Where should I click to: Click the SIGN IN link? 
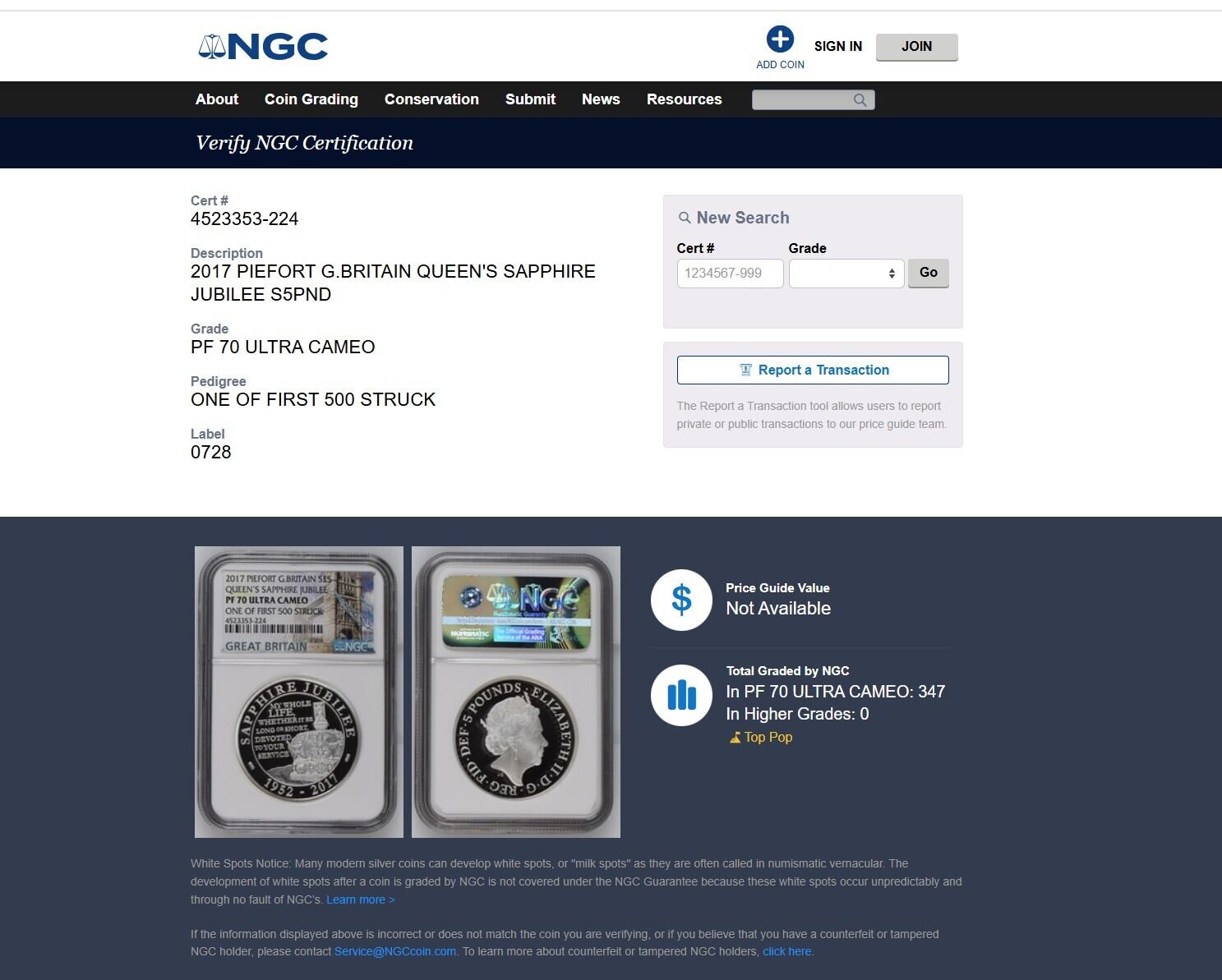coord(838,46)
